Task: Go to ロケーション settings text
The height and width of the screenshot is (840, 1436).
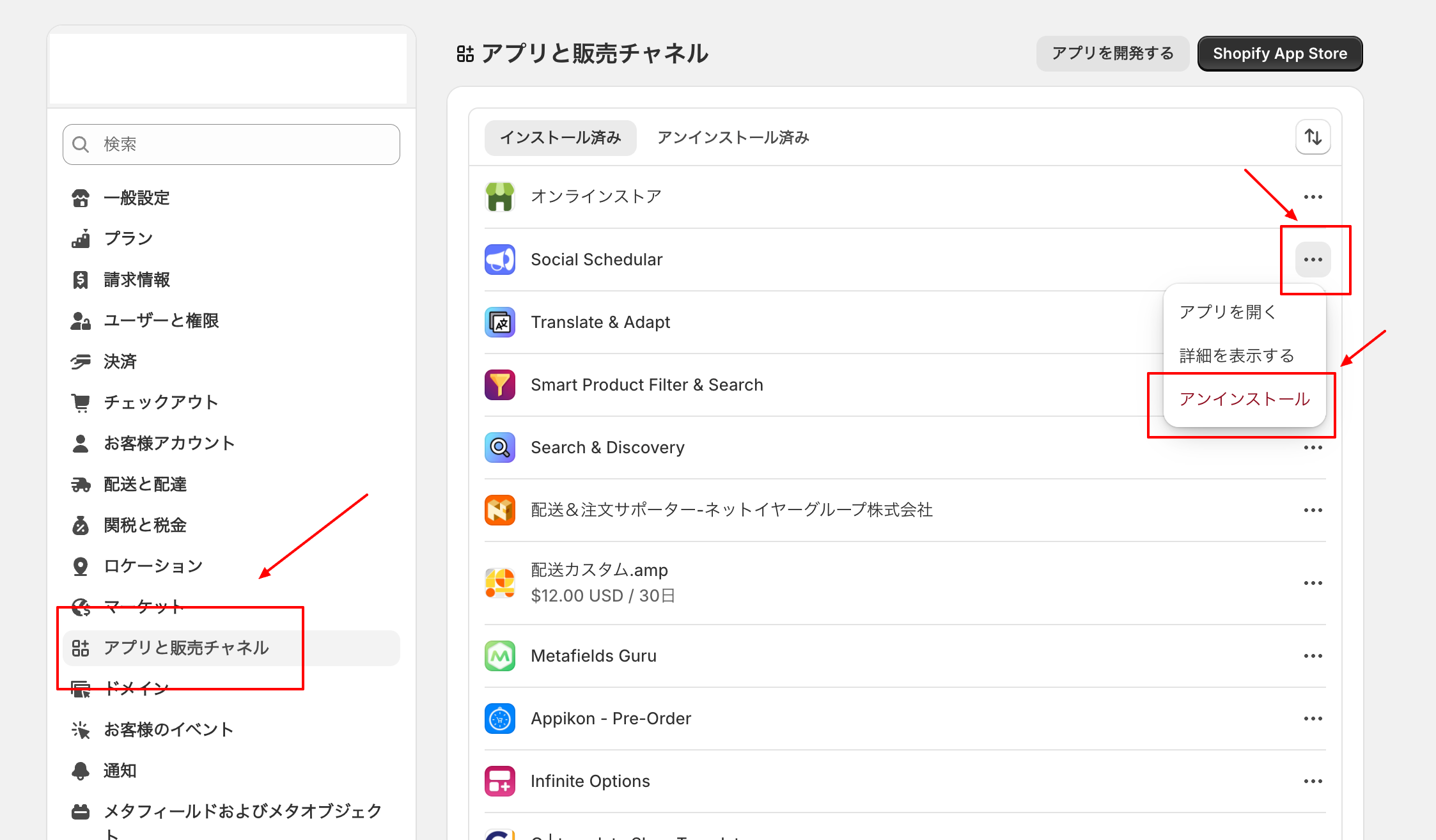Action: pyautogui.click(x=153, y=566)
